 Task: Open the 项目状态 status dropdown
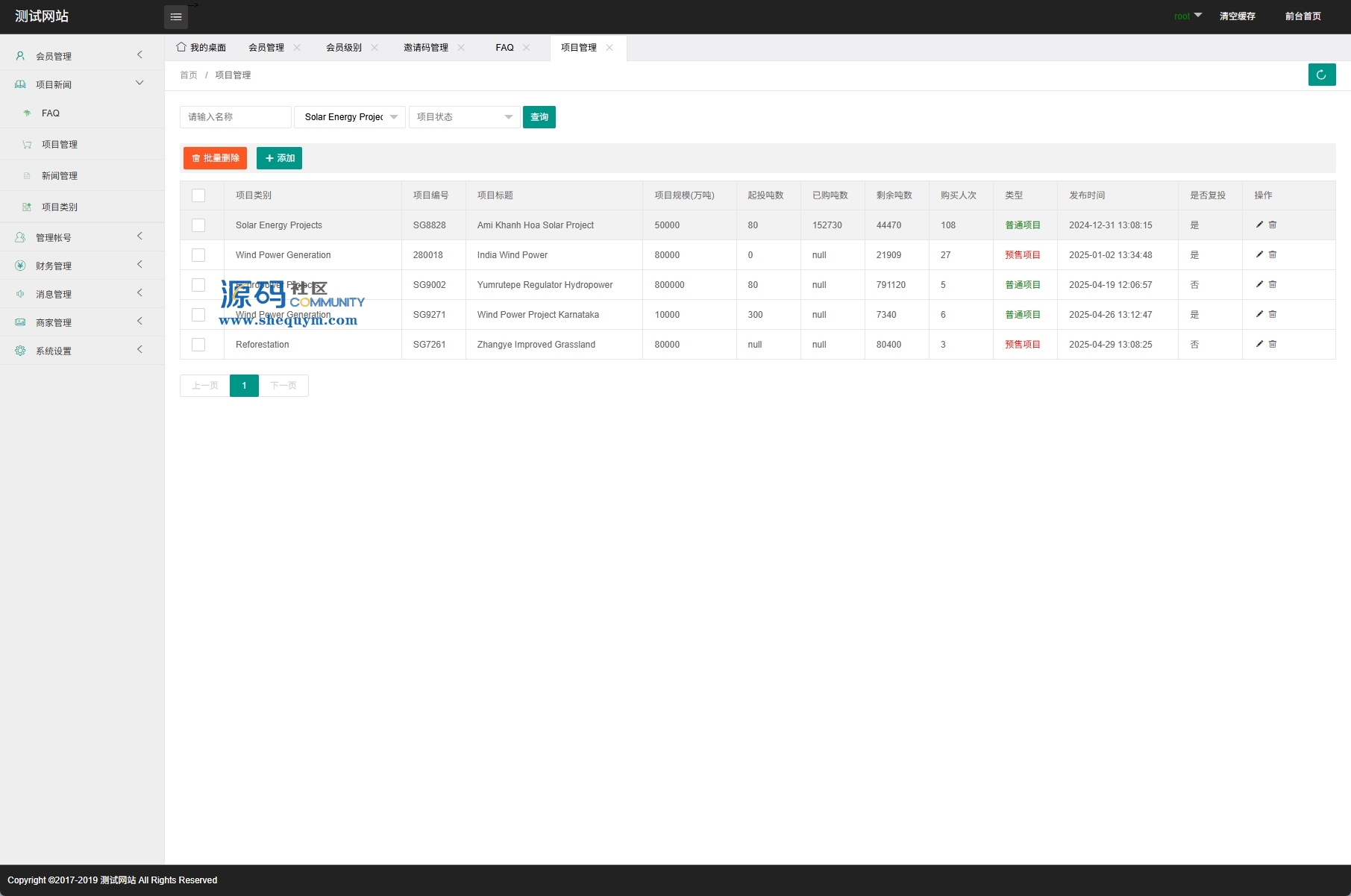click(x=464, y=117)
